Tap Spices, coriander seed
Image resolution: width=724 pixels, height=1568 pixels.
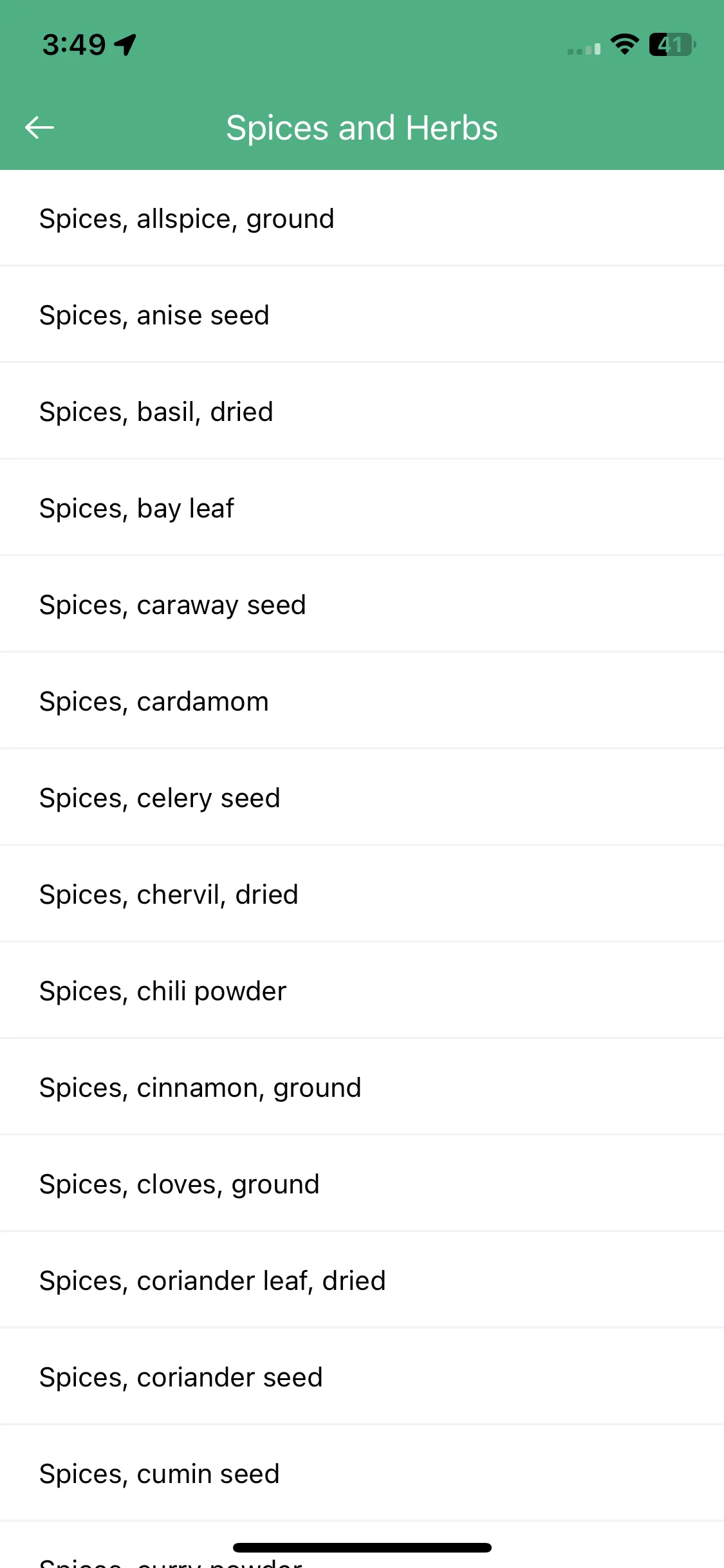tap(362, 1377)
